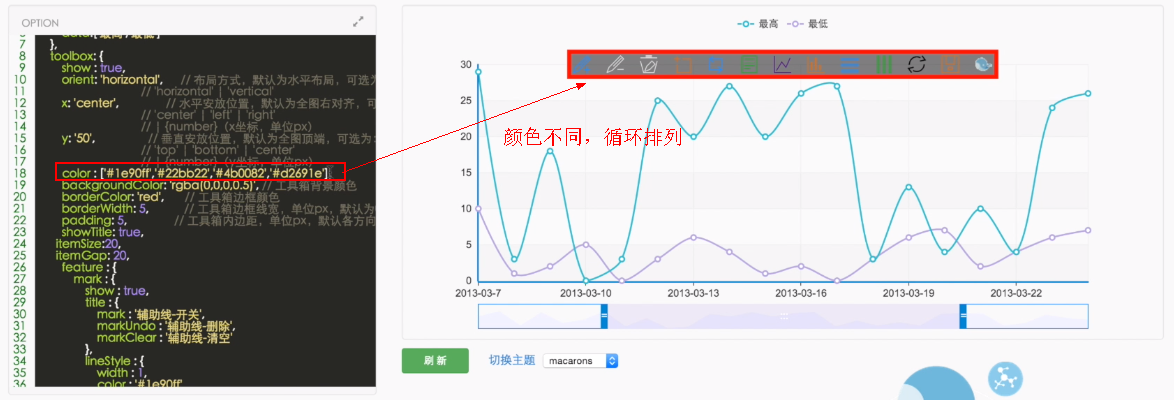Viewport: 1174px width, 400px height.
Task: Click the green 刷新 refresh button
Action: tap(435, 360)
